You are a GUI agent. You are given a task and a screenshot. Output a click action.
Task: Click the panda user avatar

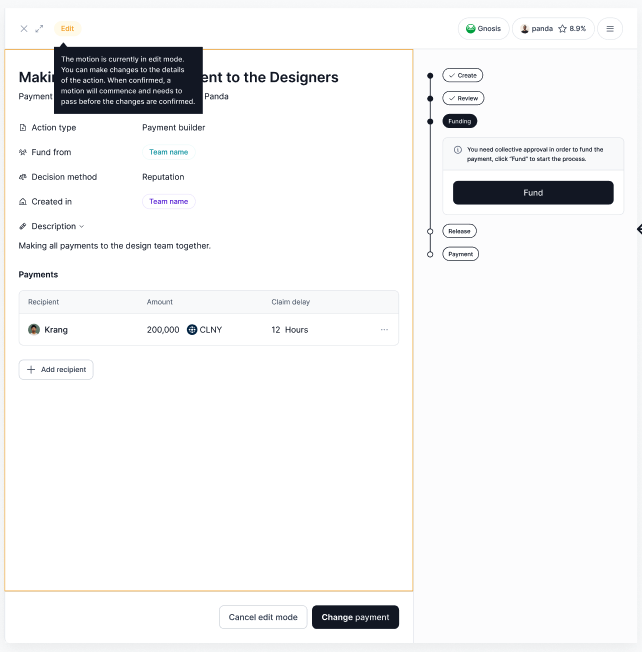click(x=525, y=29)
